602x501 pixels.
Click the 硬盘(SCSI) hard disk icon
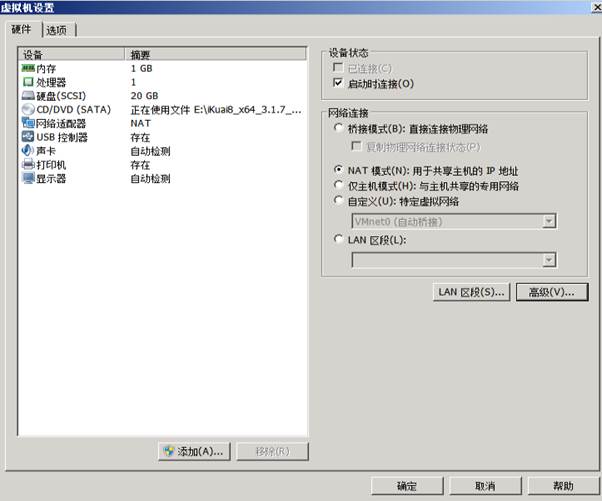(x=28, y=96)
